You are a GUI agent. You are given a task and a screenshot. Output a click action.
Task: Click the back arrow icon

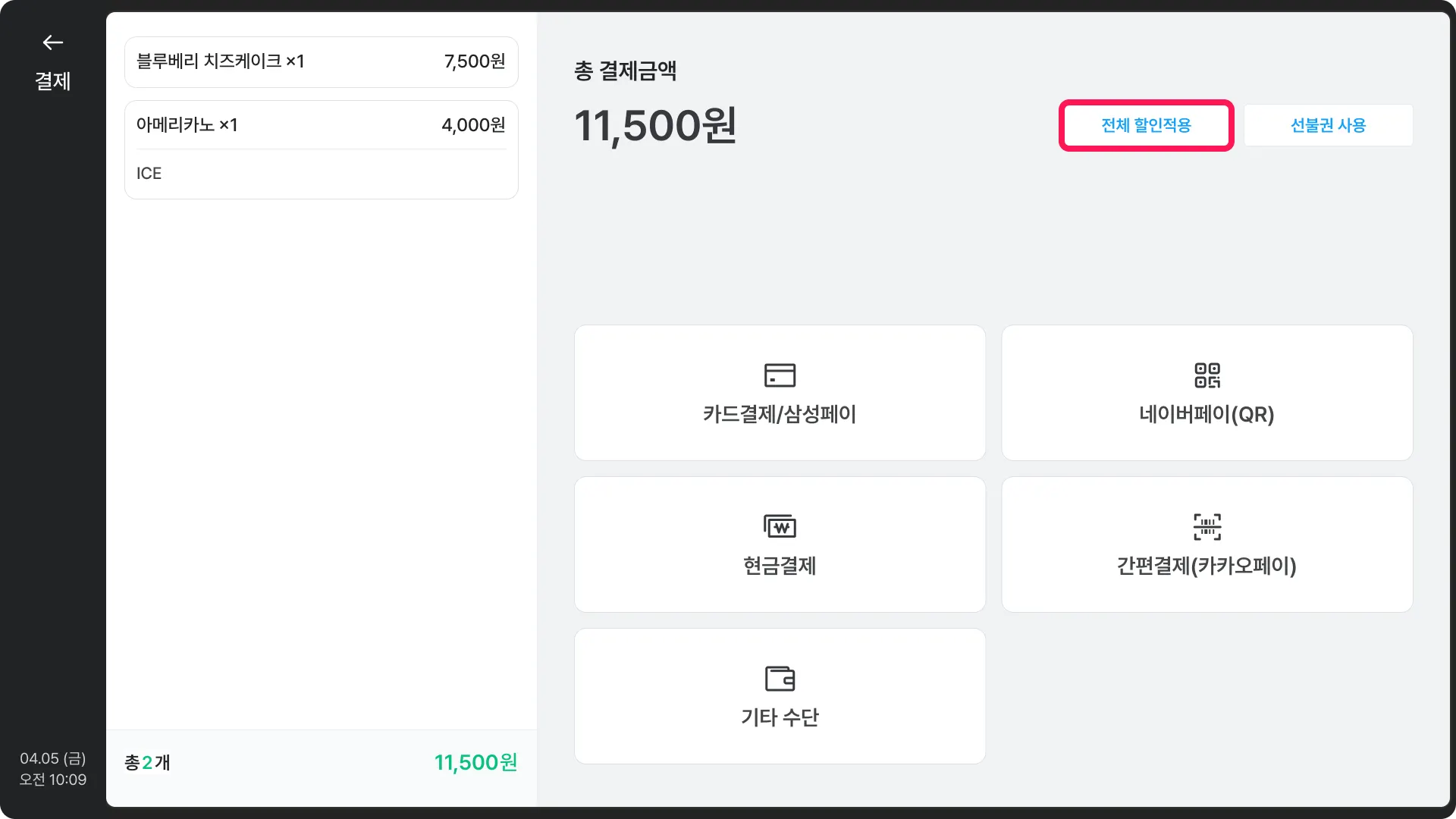52,42
